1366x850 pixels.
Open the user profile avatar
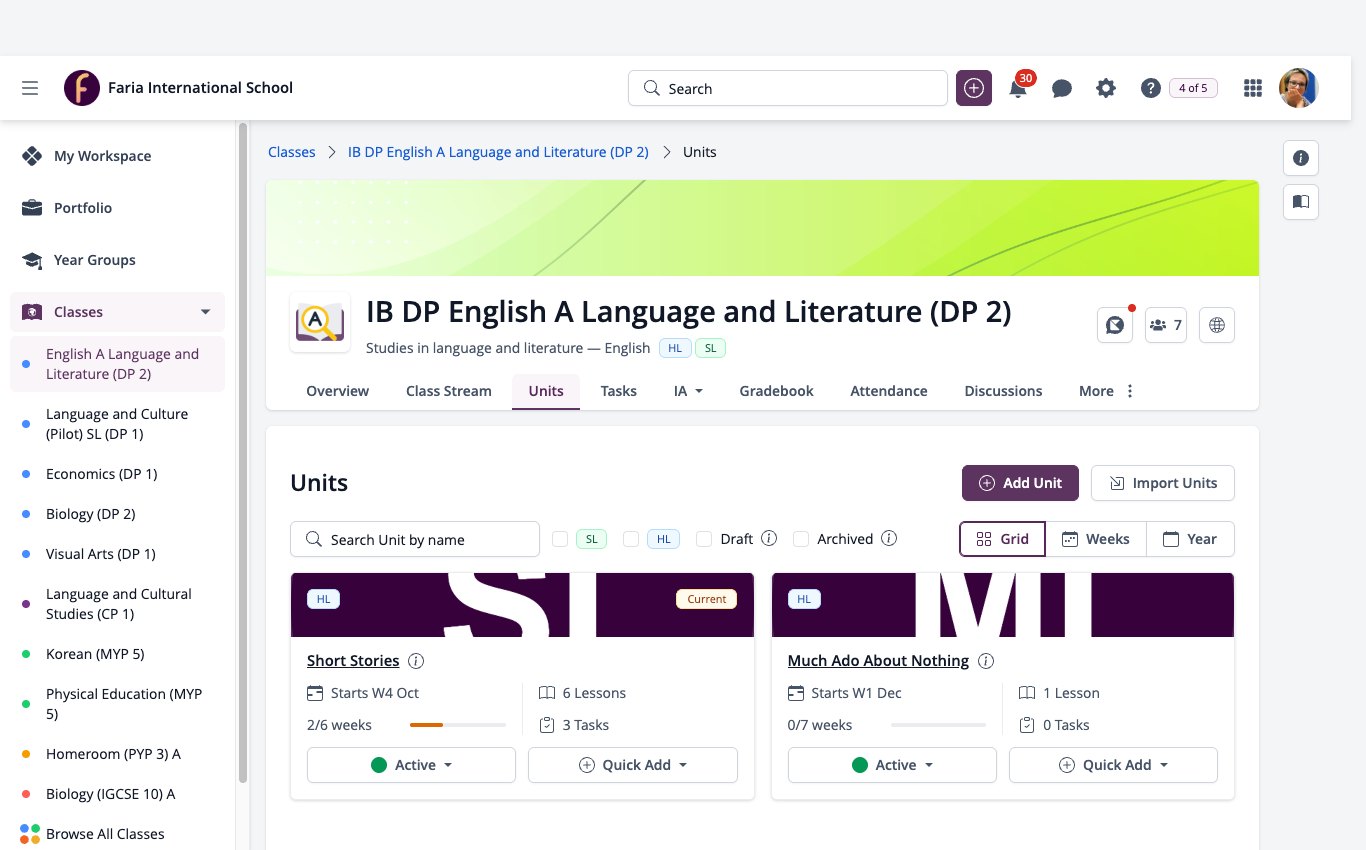(1299, 88)
